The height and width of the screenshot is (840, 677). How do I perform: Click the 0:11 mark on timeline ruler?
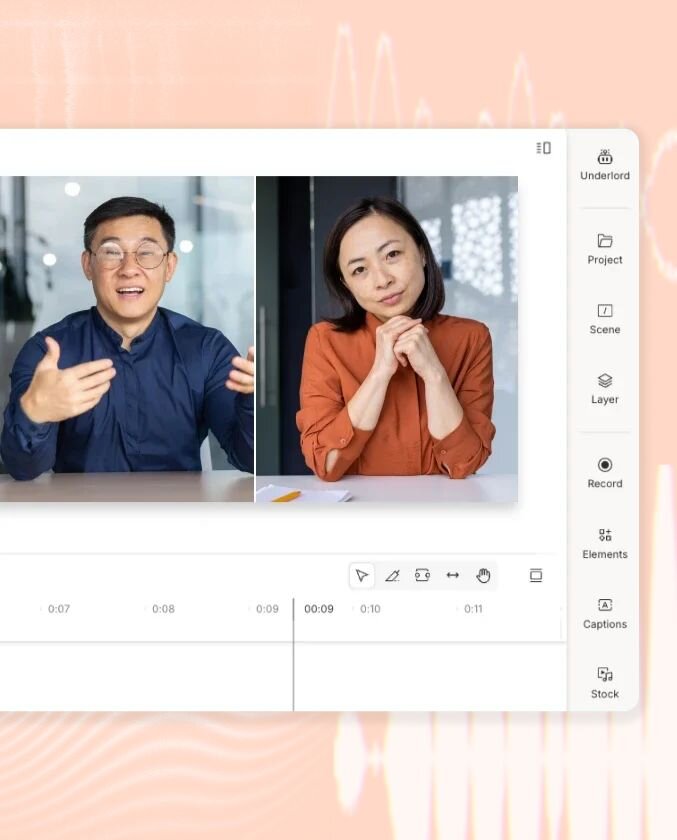click(473, 609)
